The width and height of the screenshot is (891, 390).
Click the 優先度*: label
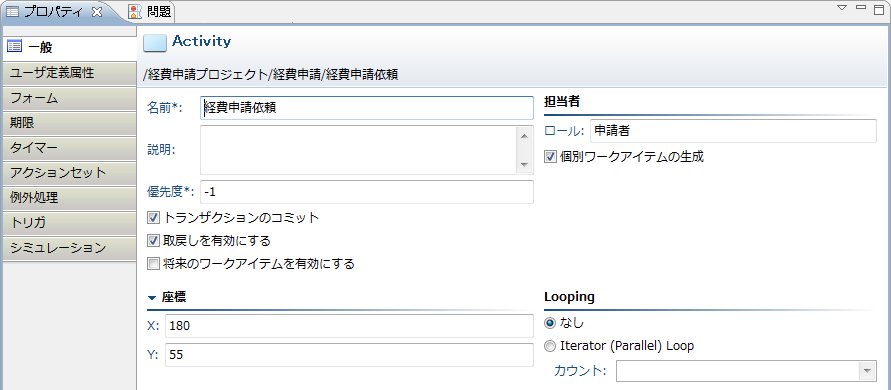tap(170, 192)
